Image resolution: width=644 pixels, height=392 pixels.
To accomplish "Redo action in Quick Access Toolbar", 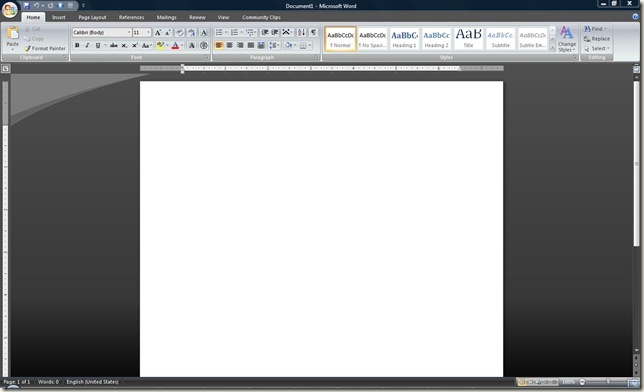I will (x=51, y=6).
